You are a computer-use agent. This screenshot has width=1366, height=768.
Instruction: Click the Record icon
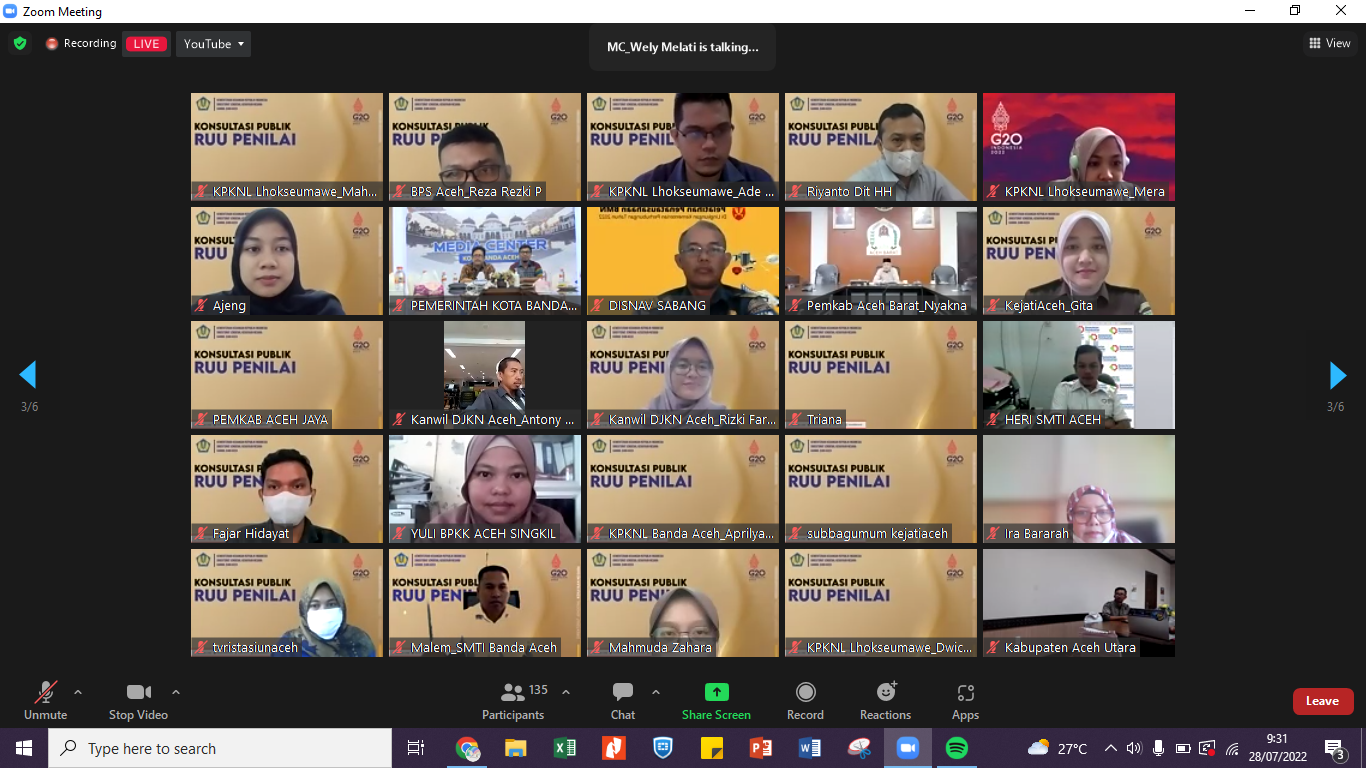(x=805, y=692)
